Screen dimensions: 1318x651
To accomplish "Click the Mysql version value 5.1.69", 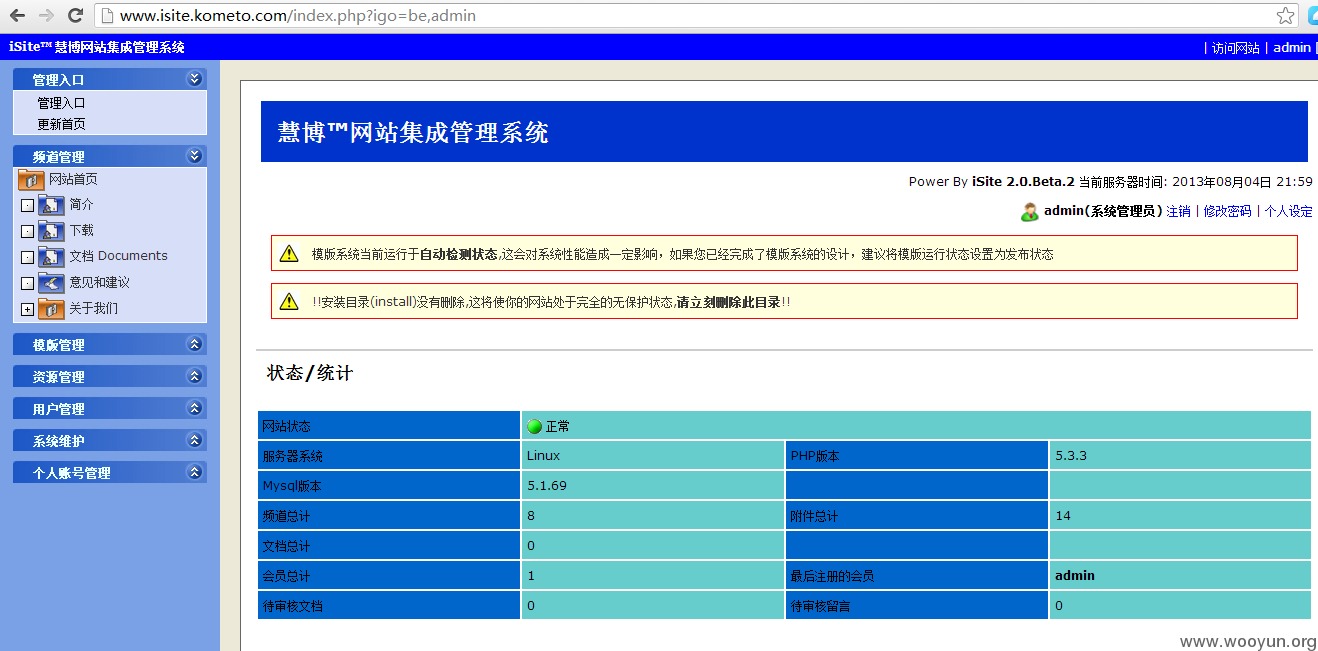I will (547, 486).
